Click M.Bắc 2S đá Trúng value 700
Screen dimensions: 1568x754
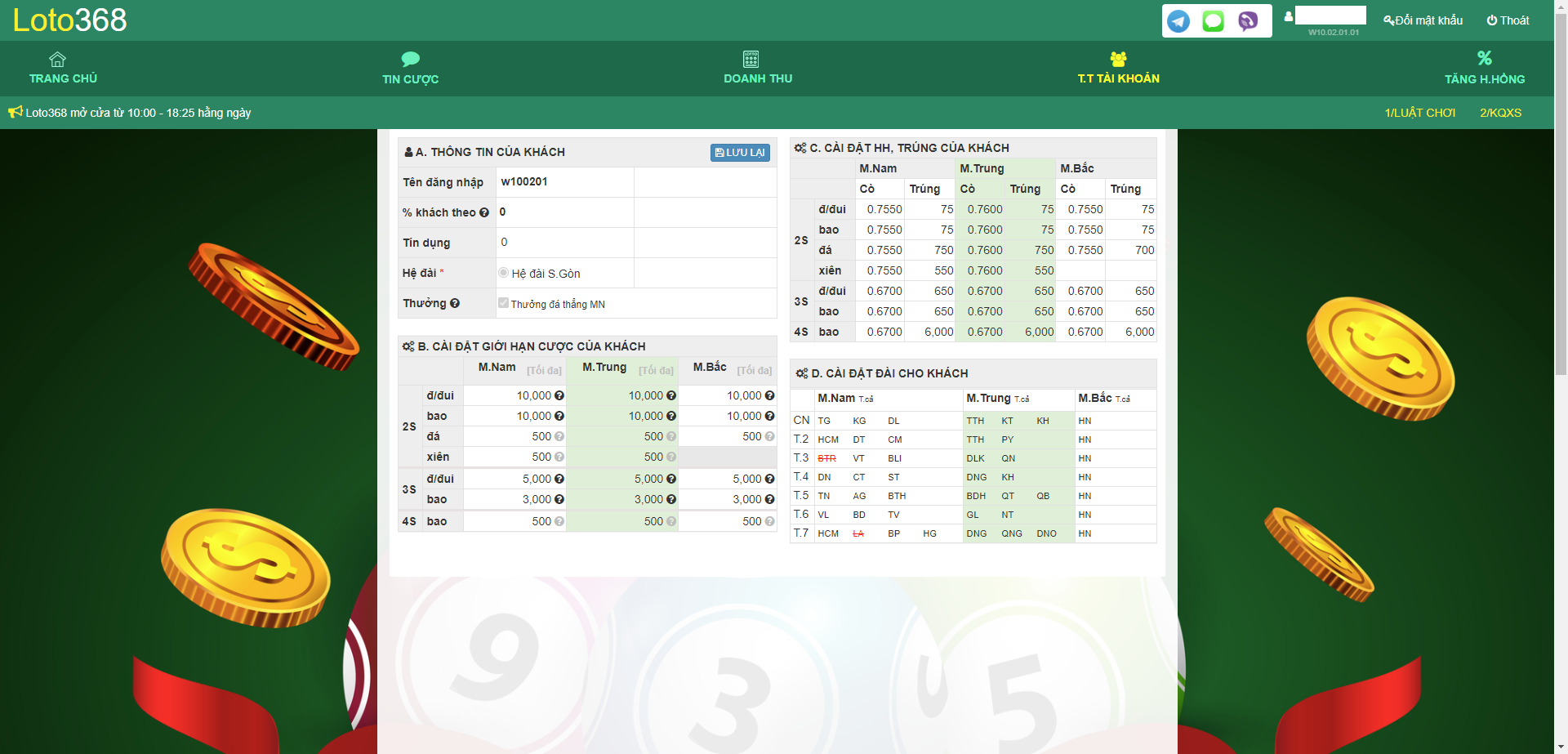[x=1144, y=250]
